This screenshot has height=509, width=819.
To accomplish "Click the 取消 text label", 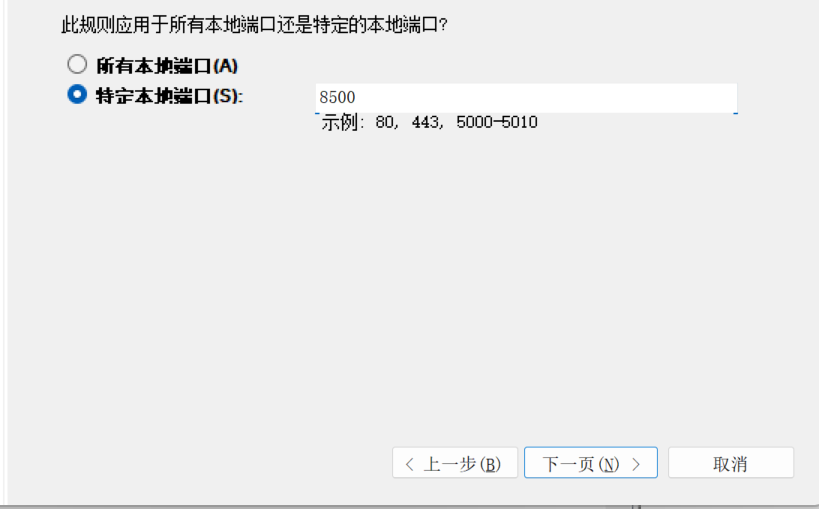I will (730, 464).
